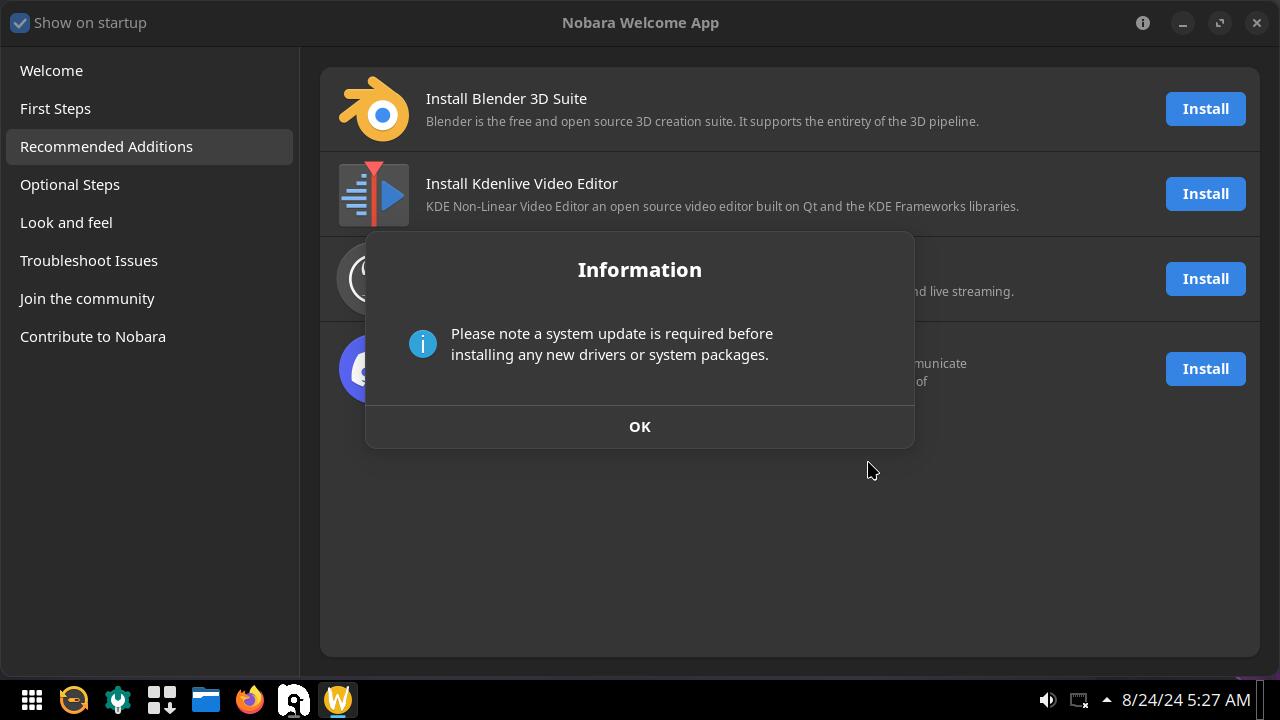
Task: Launch the package manager taskbar icon
Action: tap(162, 700)
